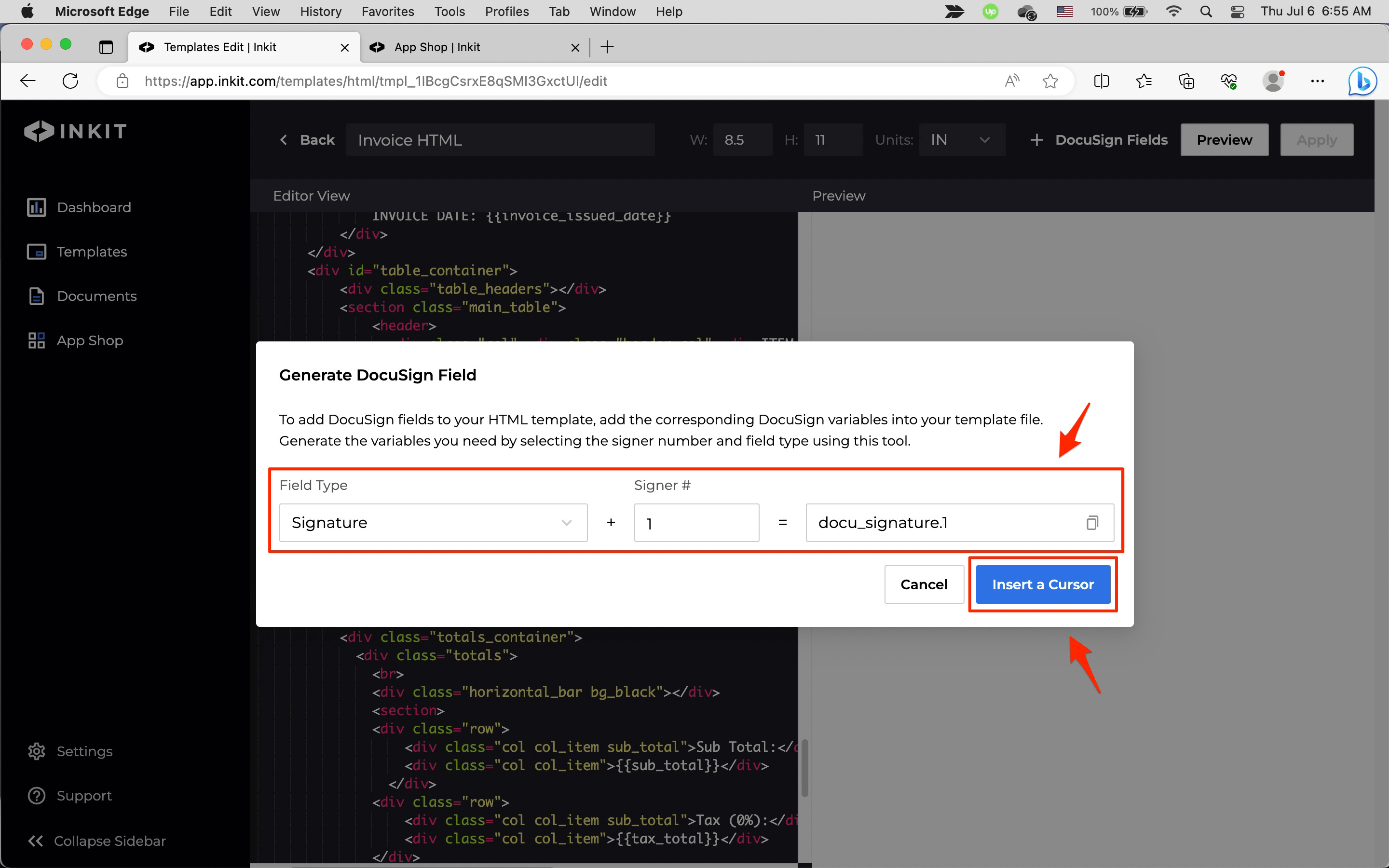Image resolution: width=1389 pixels, height=868 pixels.
Task: Open Bing Chat in the Edge toolbar
Action: 1361,81
